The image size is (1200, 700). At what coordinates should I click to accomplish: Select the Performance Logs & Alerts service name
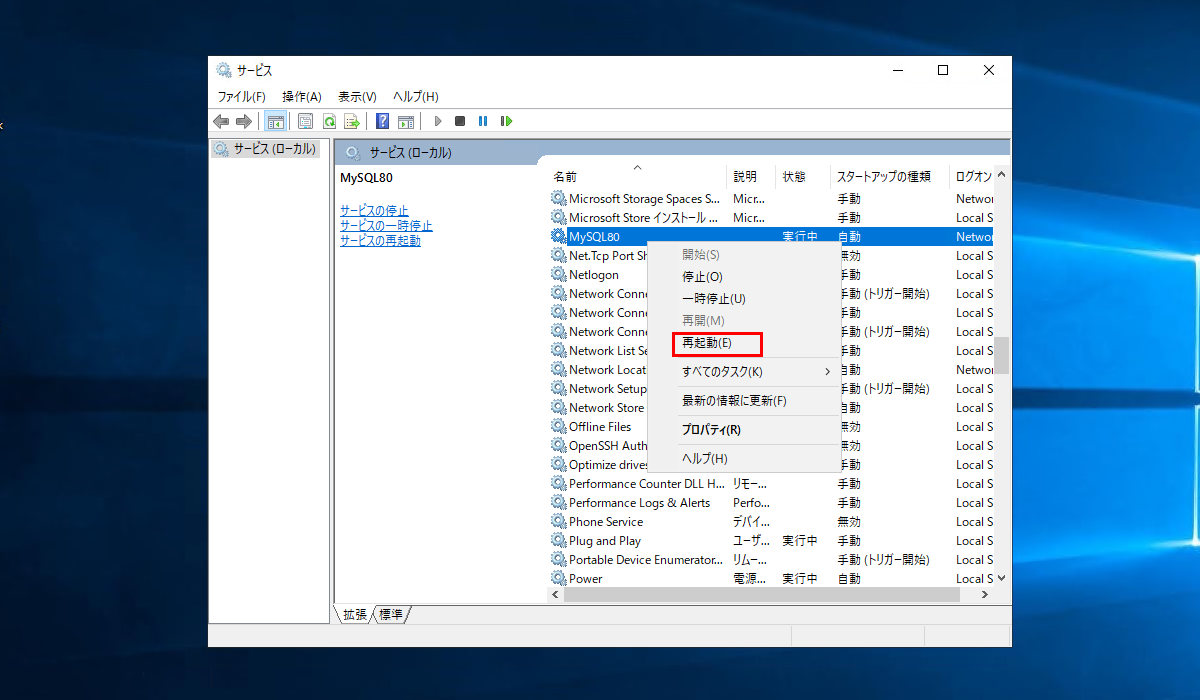(640, 503)
